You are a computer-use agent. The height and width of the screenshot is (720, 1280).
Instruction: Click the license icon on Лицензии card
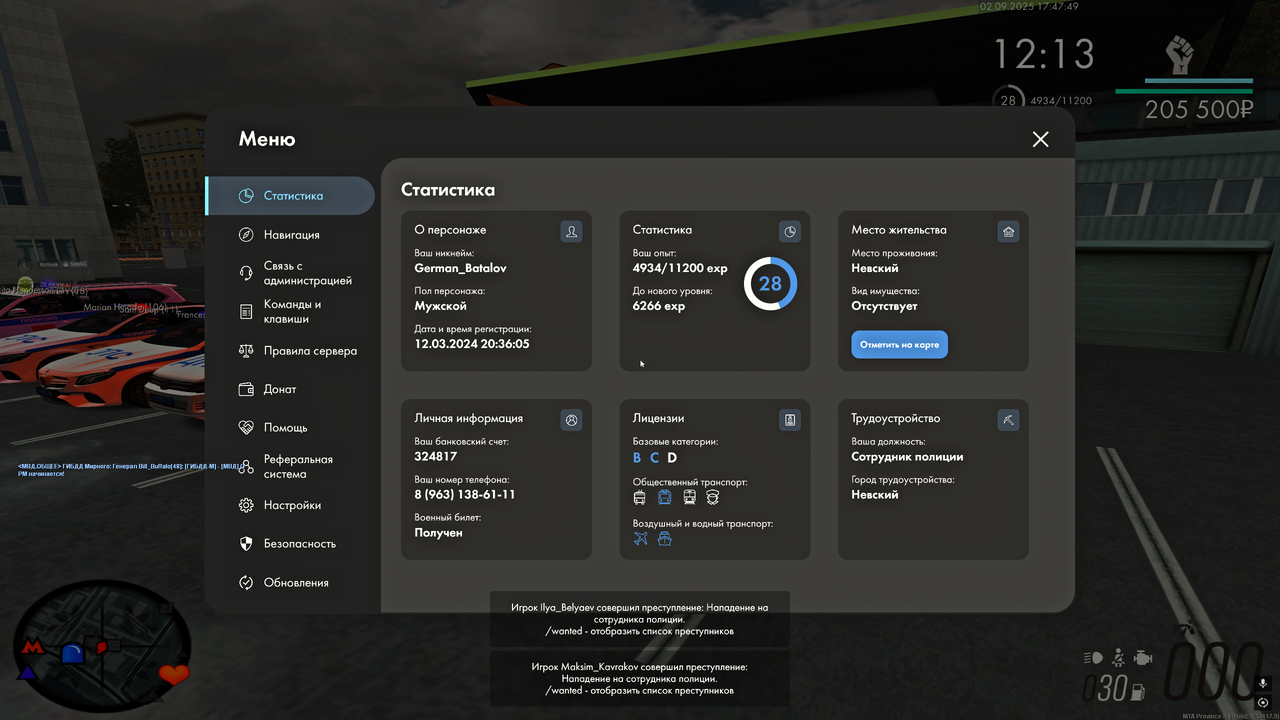(790, 420)
